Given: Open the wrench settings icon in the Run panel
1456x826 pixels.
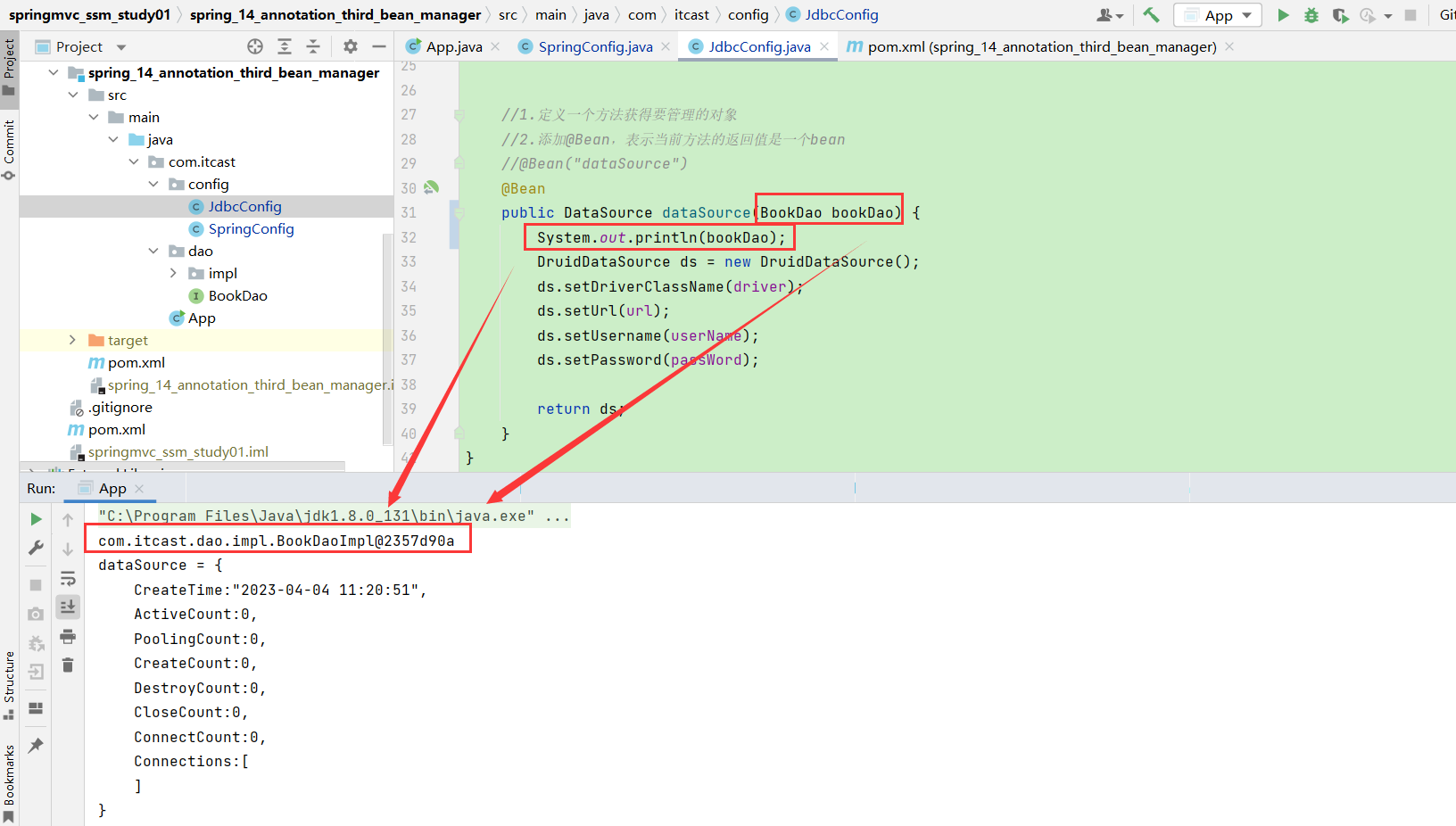Looking at the screenshot, I should 36,548.
